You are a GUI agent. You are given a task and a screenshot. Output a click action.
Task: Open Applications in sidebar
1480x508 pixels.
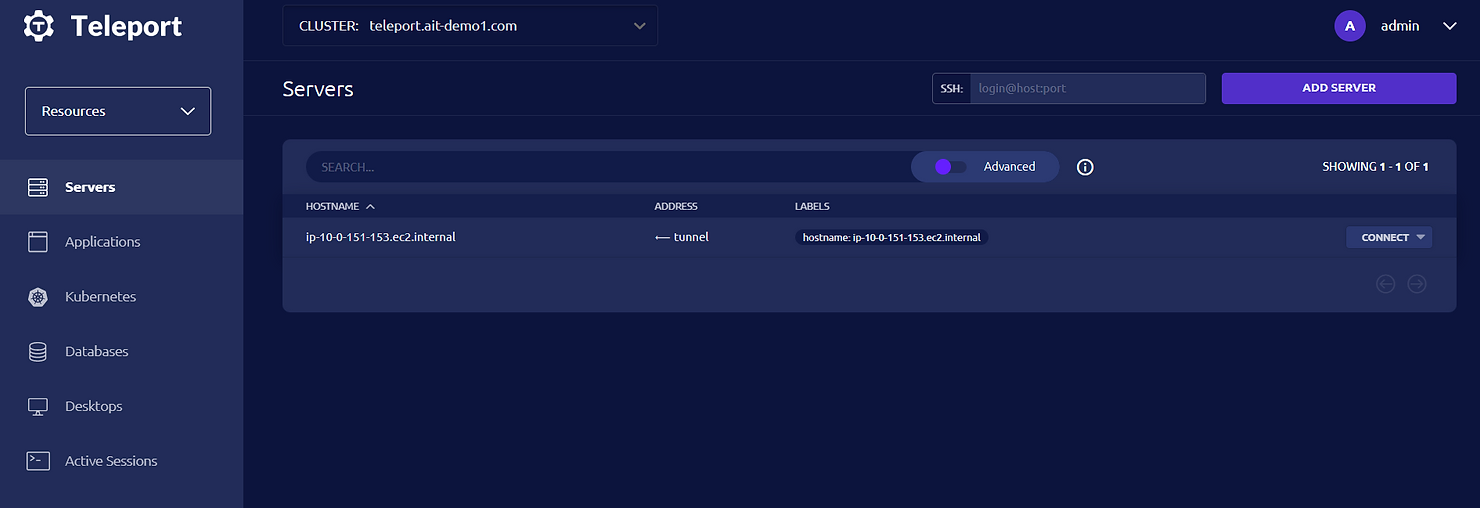click(121, 242)
